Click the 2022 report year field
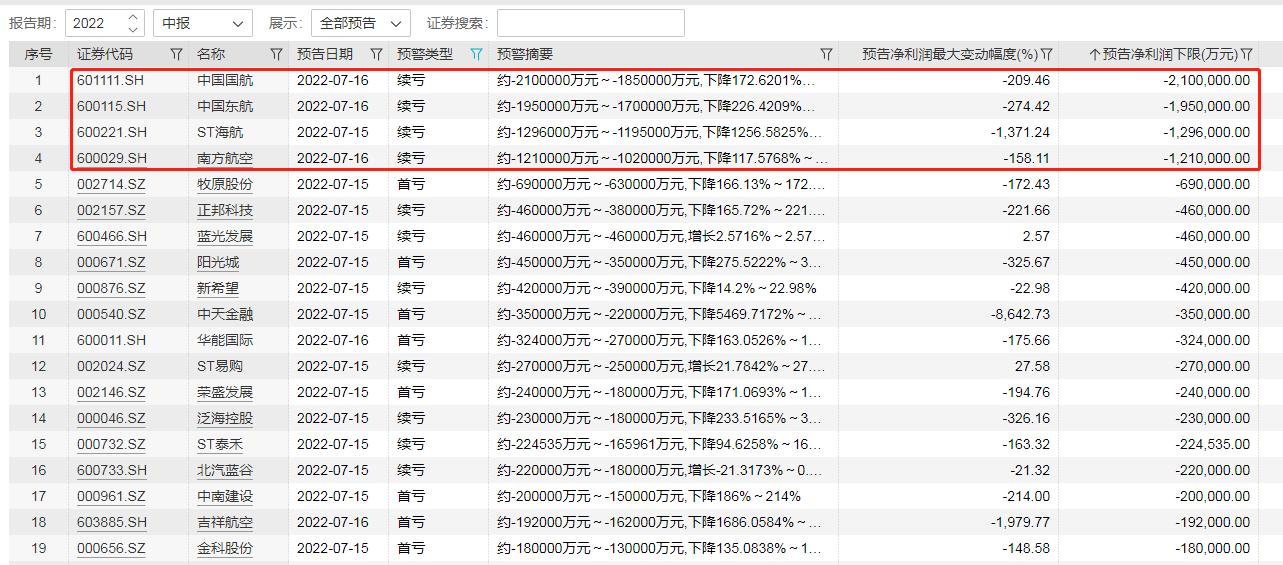Viewport: 1283px width, 565px height. pyautogui.click(x=95, y=23)
